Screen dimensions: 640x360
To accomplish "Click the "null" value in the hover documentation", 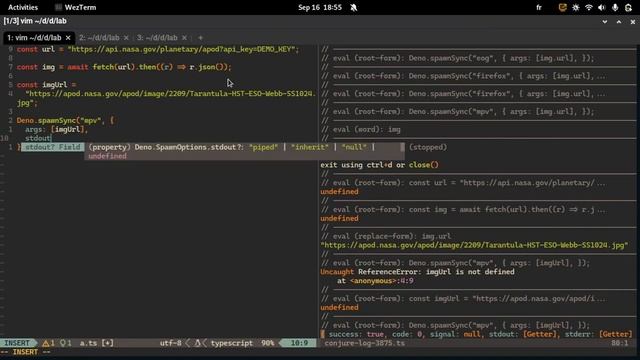I will 354,147.
